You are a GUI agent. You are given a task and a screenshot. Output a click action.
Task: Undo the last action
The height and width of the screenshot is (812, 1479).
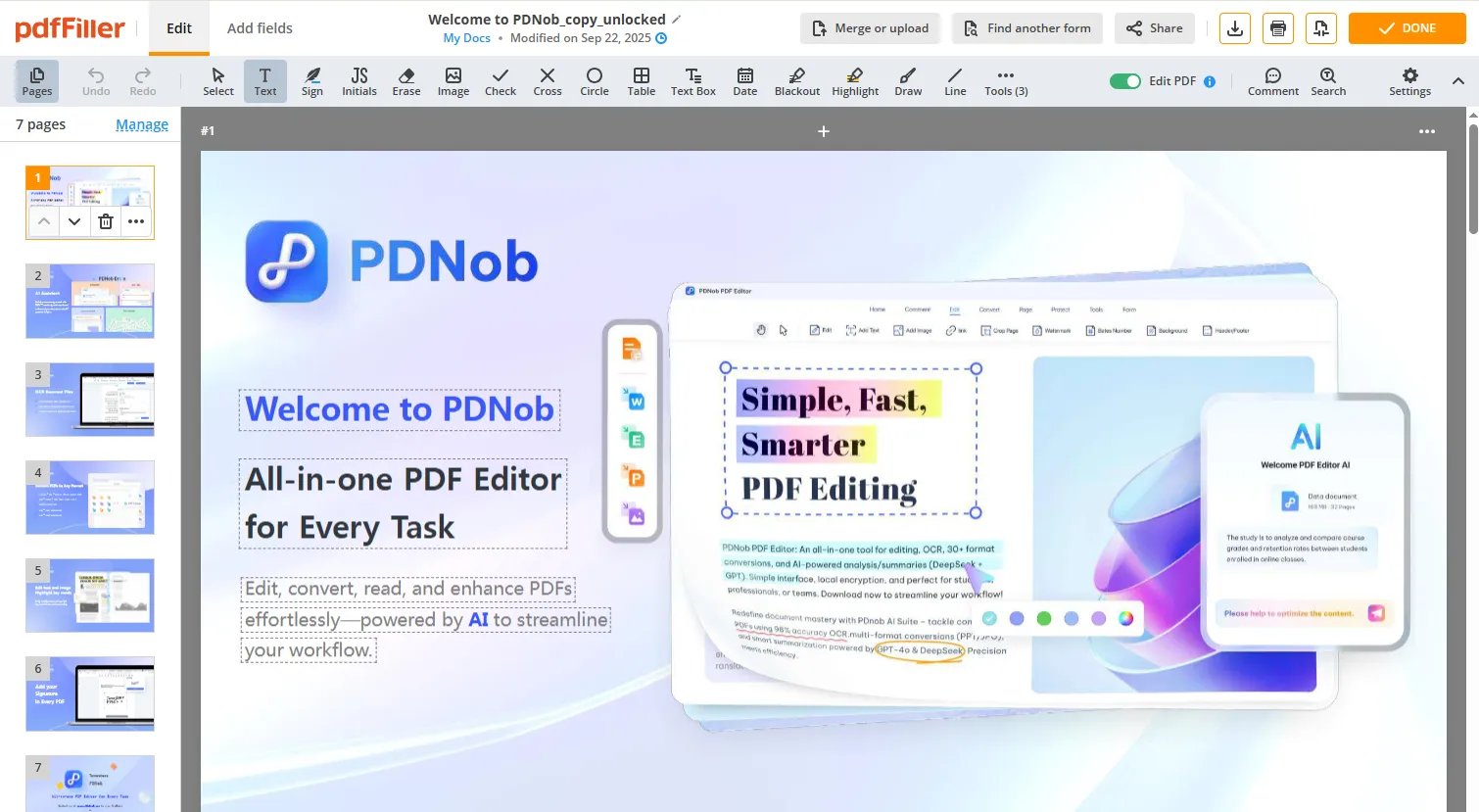(x=96, y=81)
